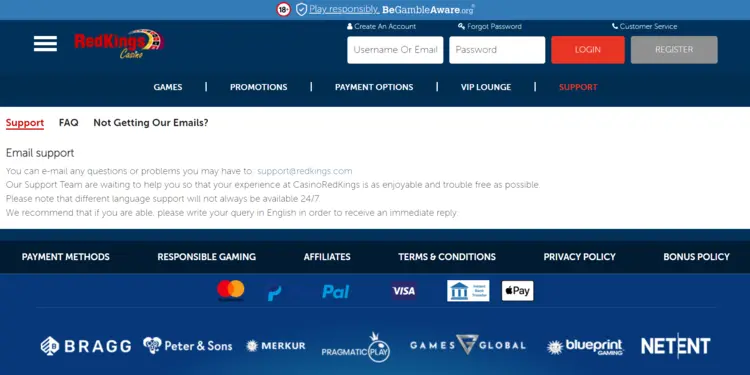Click the grey REGISTER button
750x375 pixels.
click(674, 50)
